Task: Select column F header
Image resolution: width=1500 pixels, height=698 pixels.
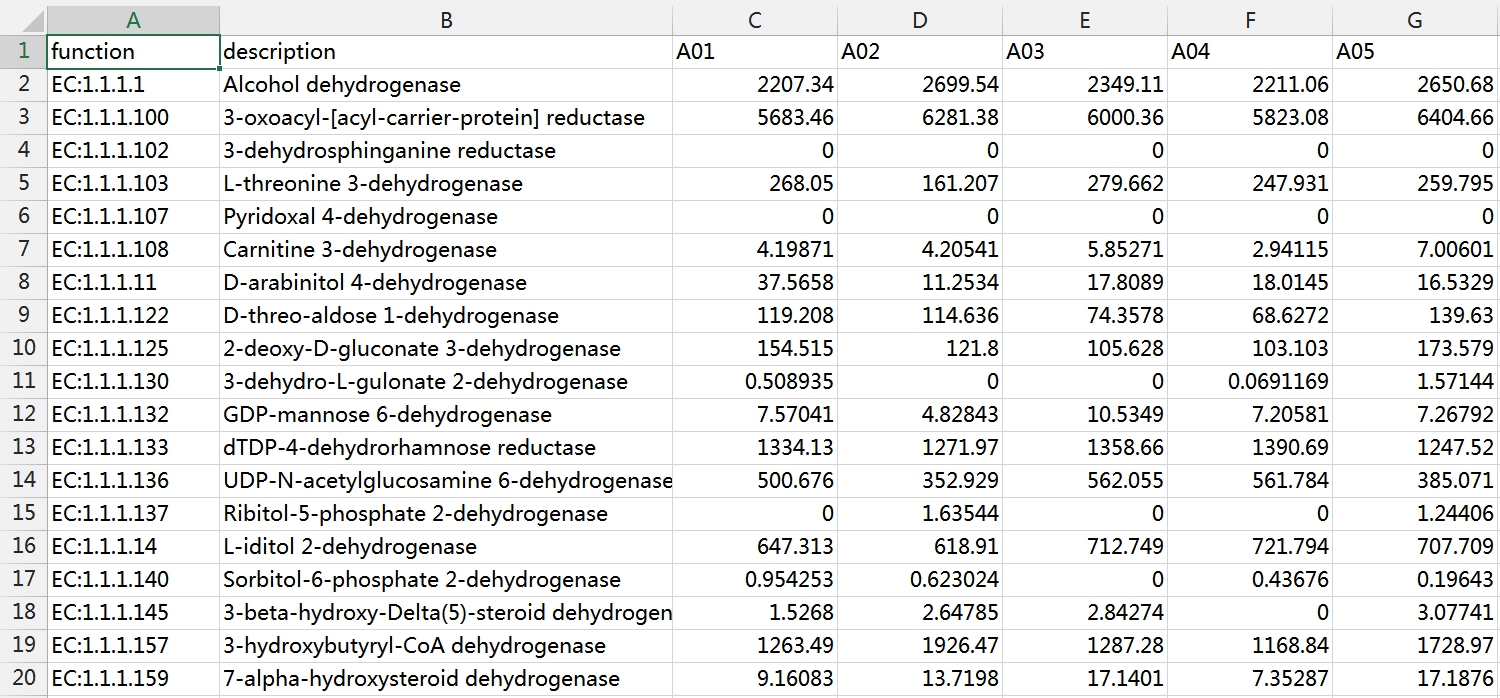Action: 1250,20
